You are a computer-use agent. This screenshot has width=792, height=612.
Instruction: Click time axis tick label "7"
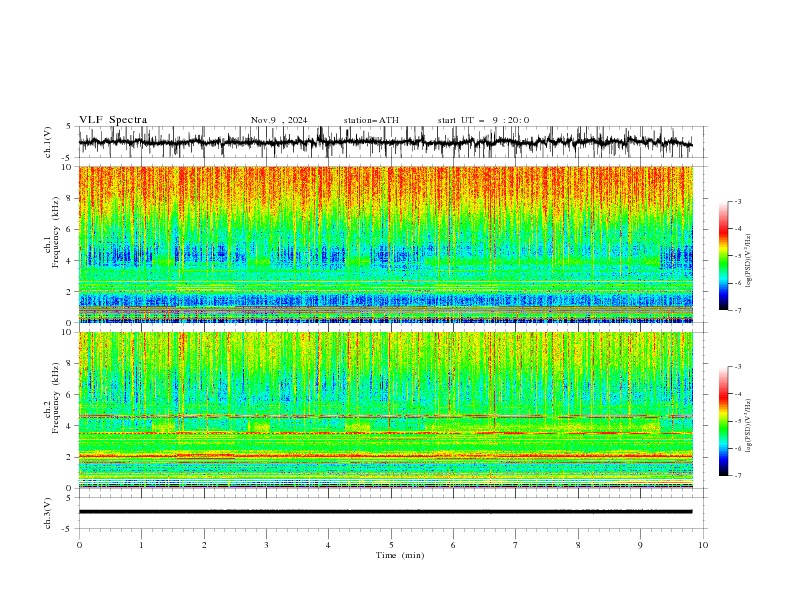pyautogui.click(x=516, y=545)
